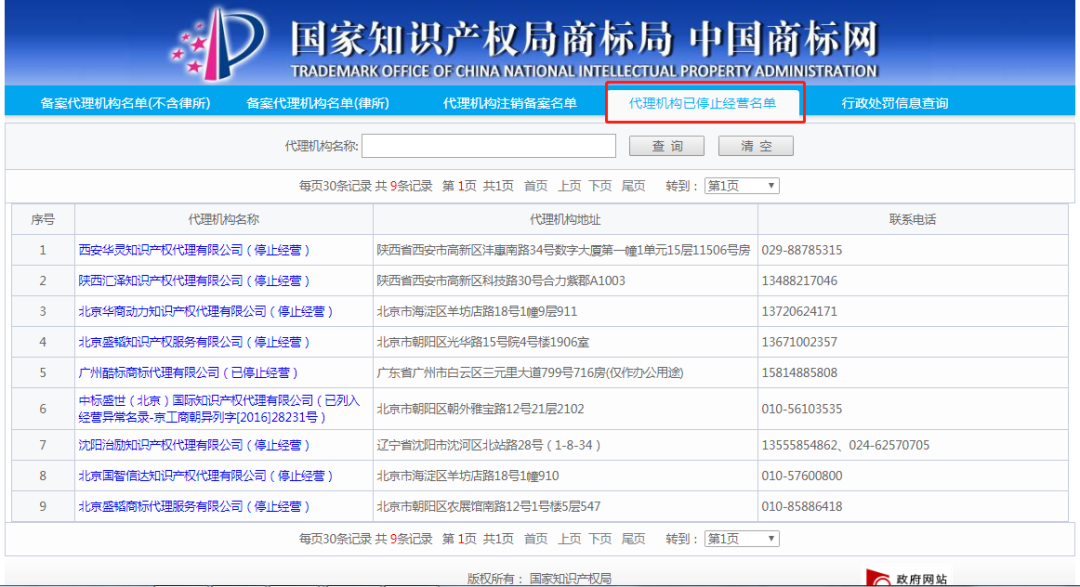Focus the 代理机构名称 input field

tap(489, 146)
